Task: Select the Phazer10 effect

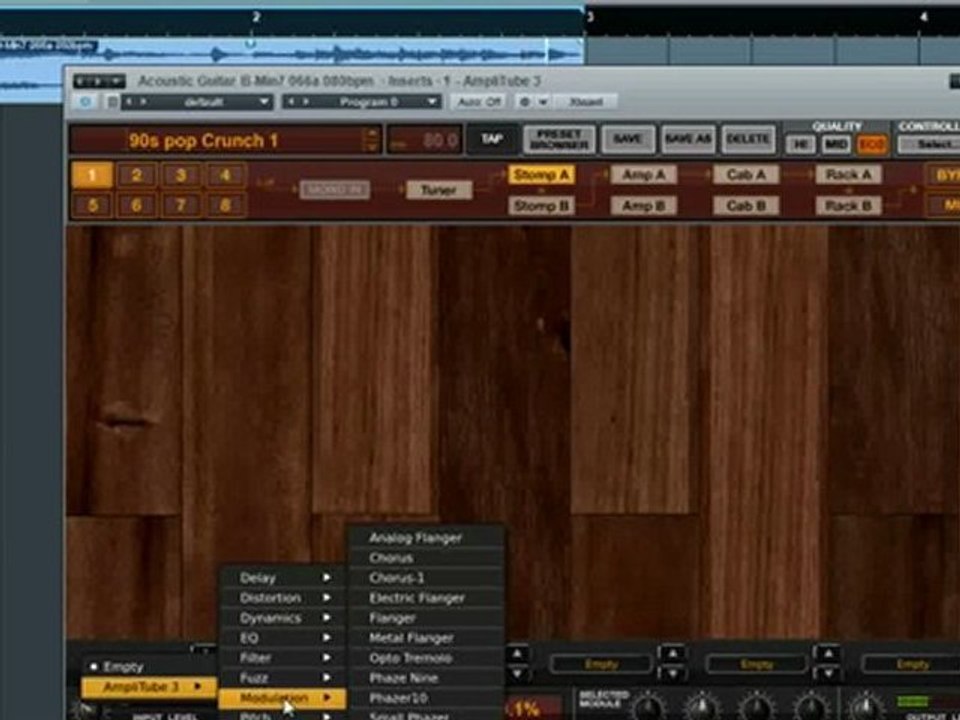Action: click(427, 698)
